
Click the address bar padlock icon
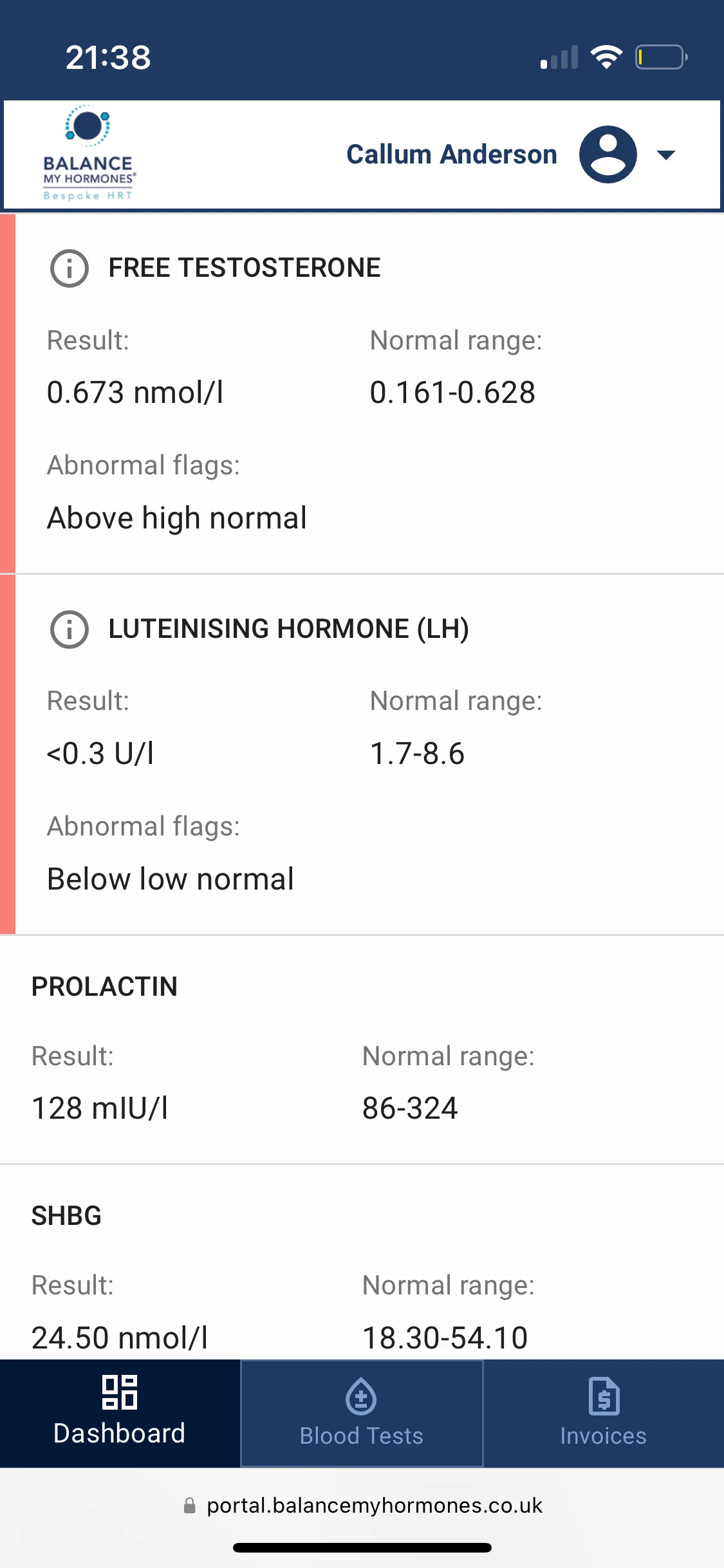pos(189,1506)
